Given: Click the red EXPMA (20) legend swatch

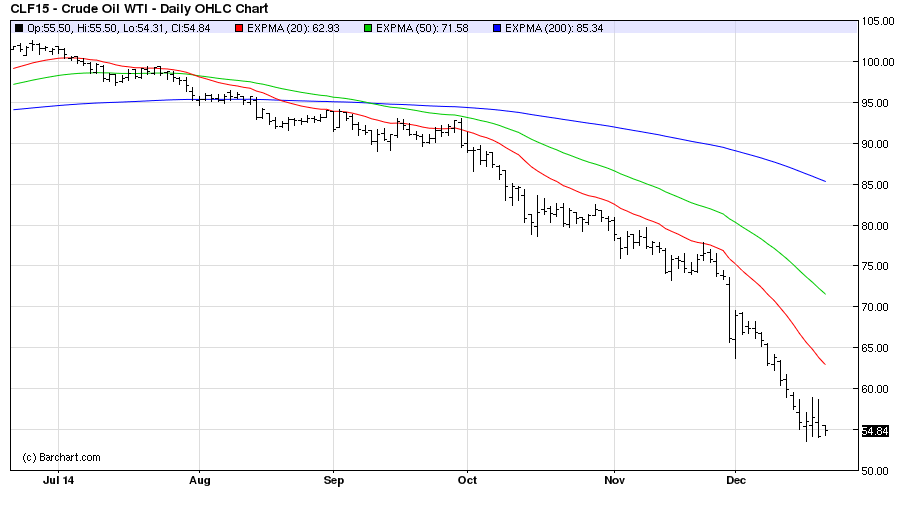Looking at the screenshot, I should (240, 28).
